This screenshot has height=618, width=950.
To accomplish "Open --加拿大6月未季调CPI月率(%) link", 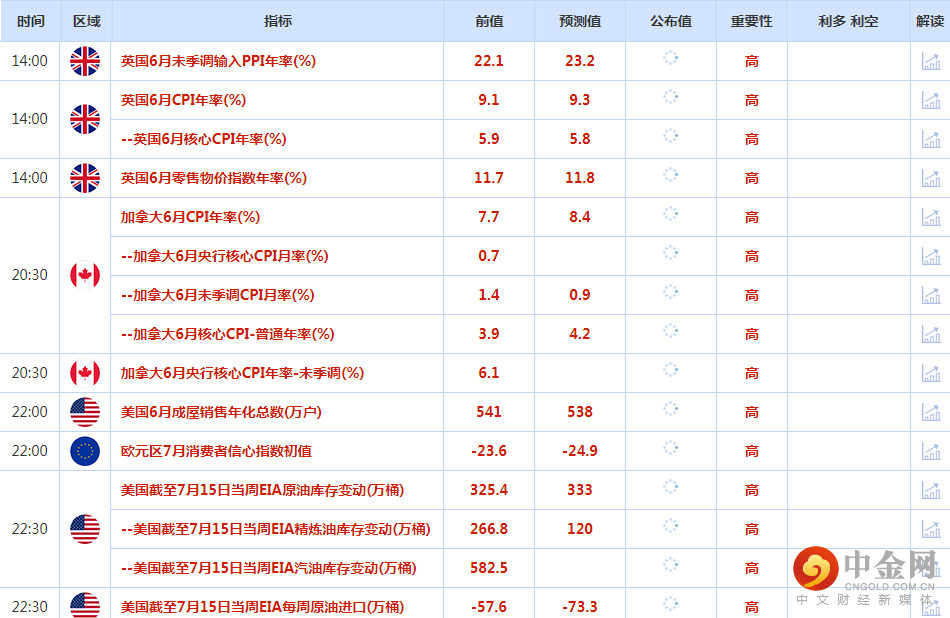I will (x=218, y=295).
